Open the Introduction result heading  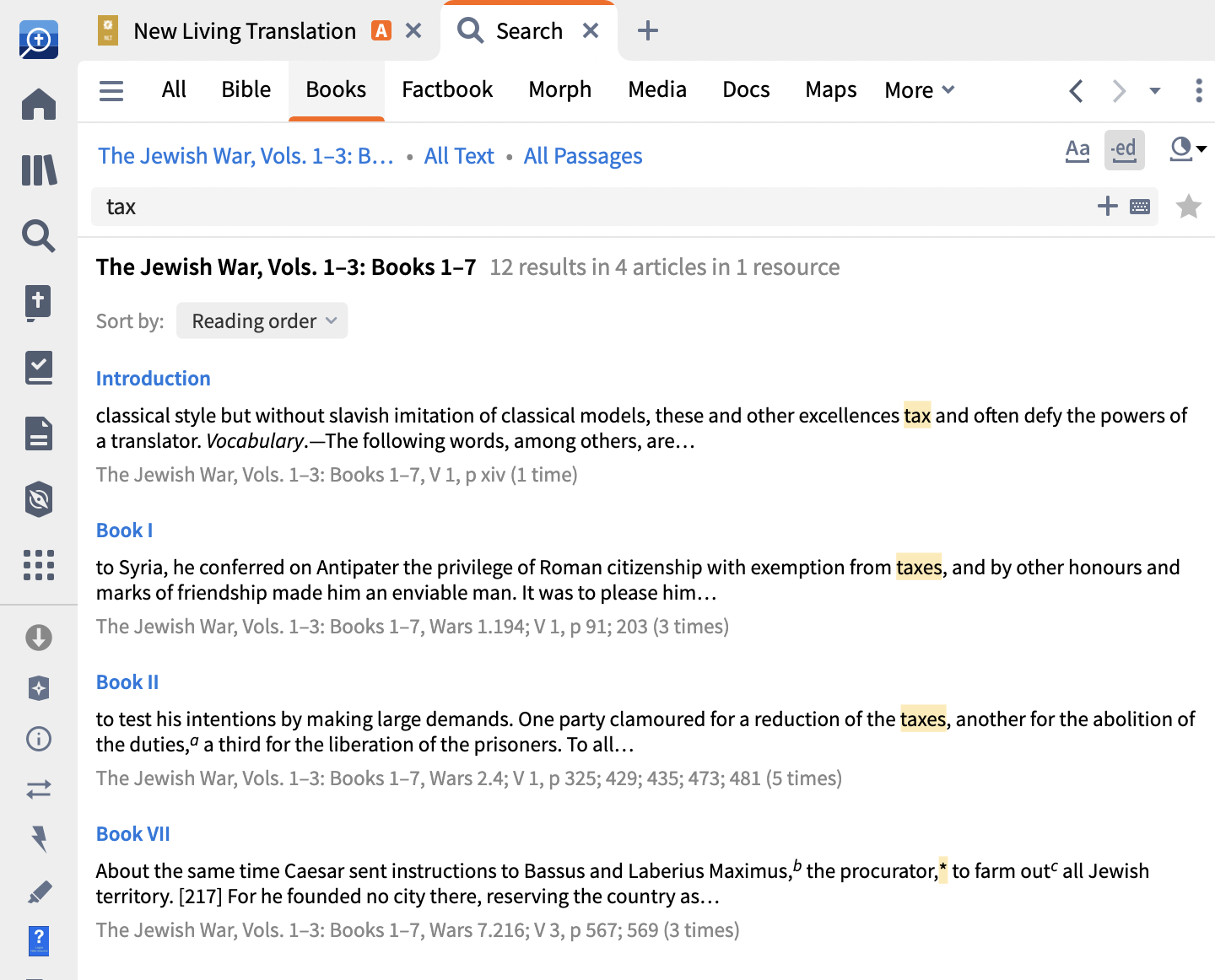154,379
